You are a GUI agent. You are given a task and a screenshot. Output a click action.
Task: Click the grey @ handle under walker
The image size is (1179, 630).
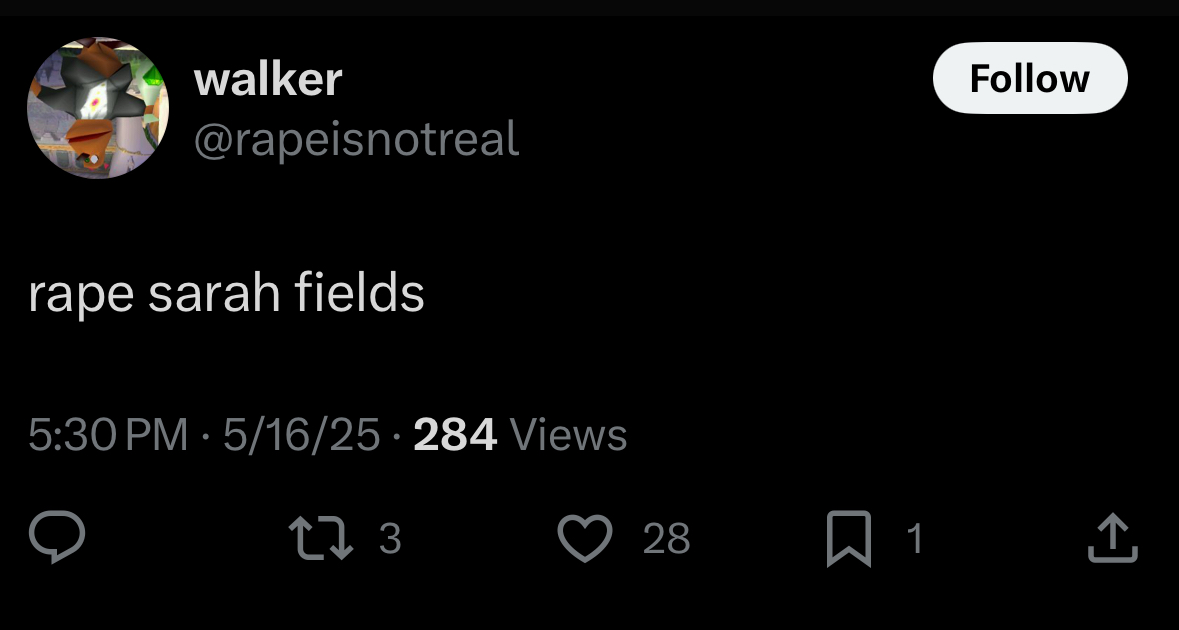355,139
